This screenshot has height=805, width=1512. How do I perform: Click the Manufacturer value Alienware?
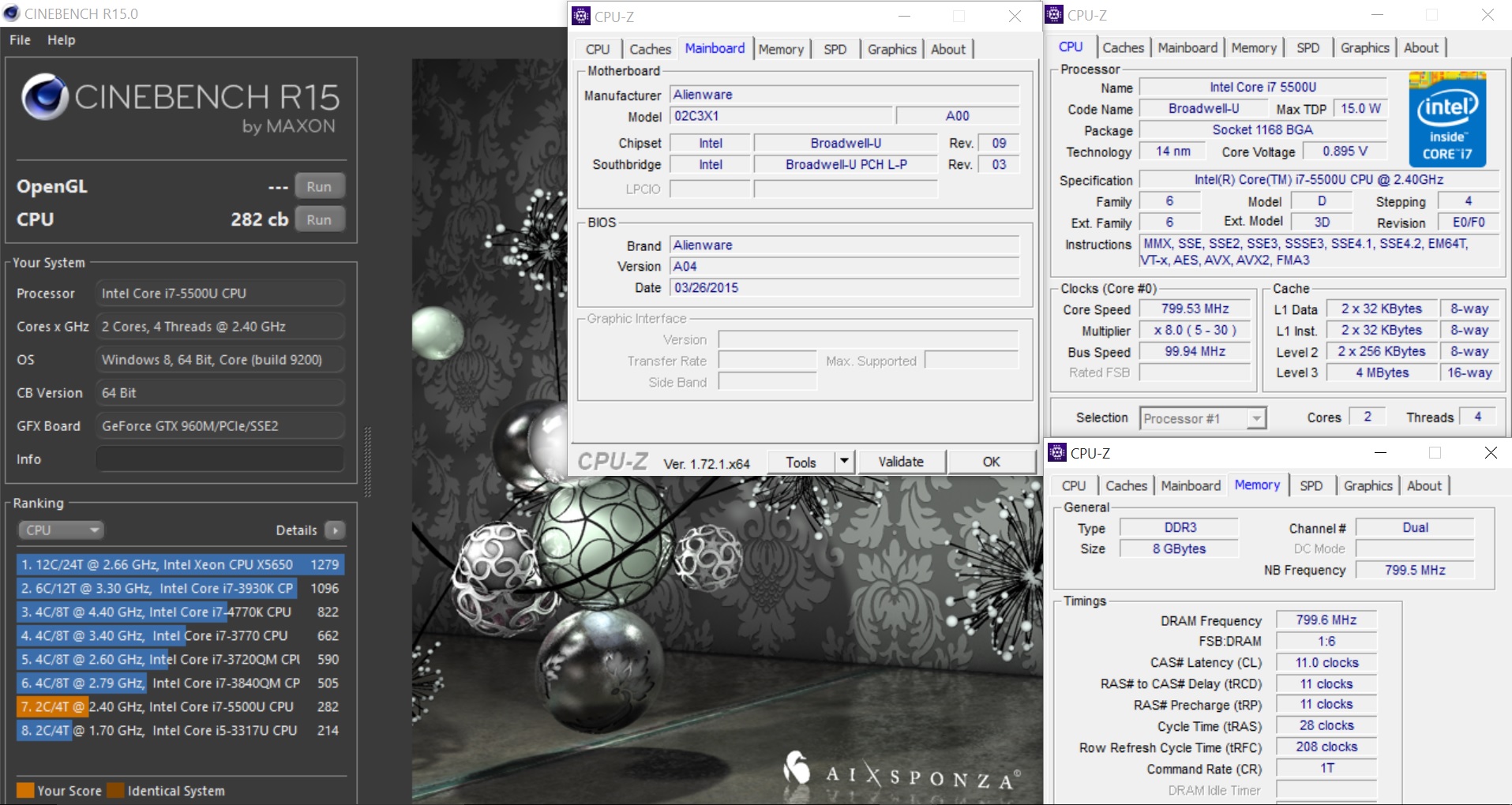[844, 95]
